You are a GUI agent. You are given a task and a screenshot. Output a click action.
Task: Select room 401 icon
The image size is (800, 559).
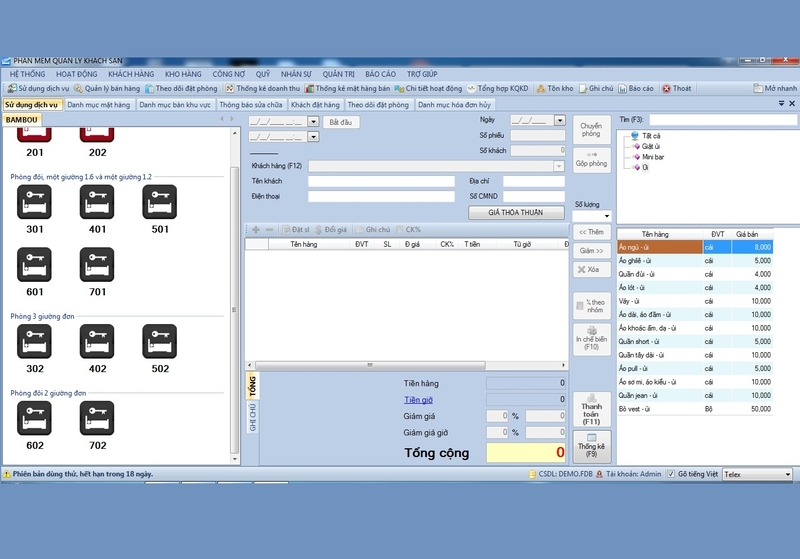pyautogui.click(x=97, y=202)
